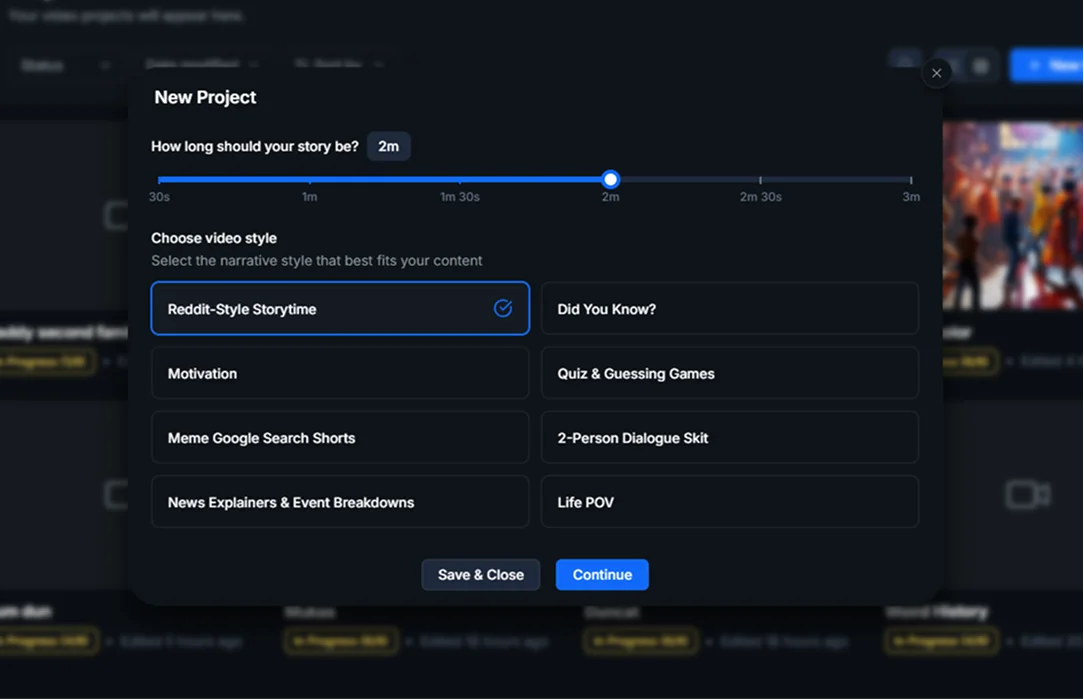Set story length to 3m maximum

tap(910, 180)
